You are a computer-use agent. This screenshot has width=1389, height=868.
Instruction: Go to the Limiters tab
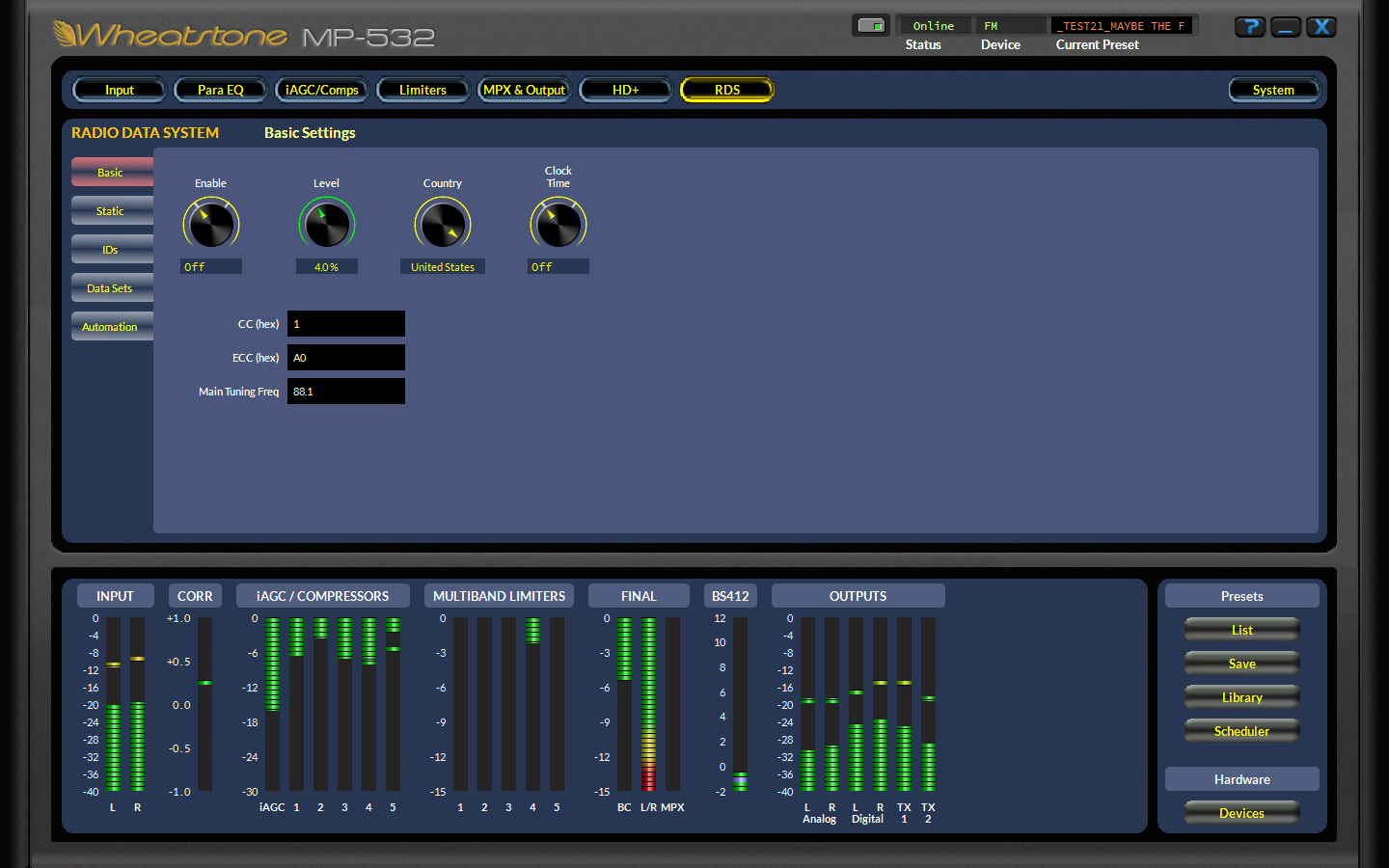pyautogui.click(x=423, y=90)
